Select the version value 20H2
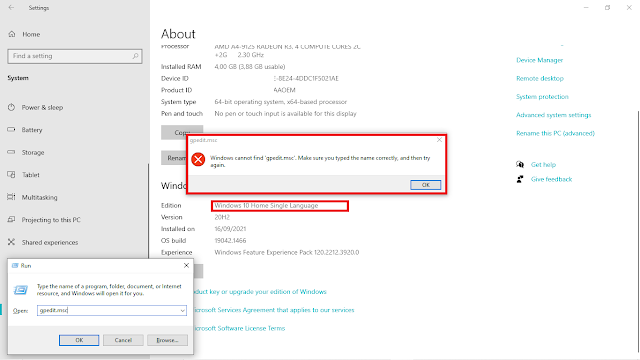This screenshot has width=640, height=360. (222, 217)
